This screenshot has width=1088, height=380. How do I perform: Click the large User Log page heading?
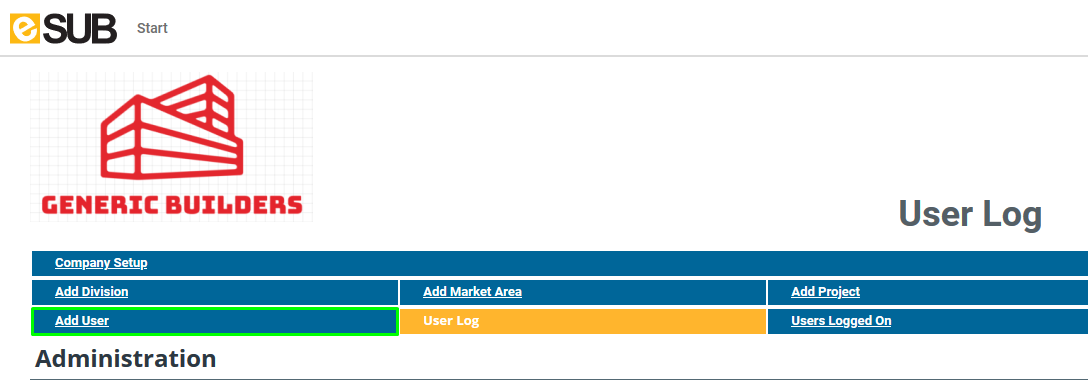coord(970,214)
